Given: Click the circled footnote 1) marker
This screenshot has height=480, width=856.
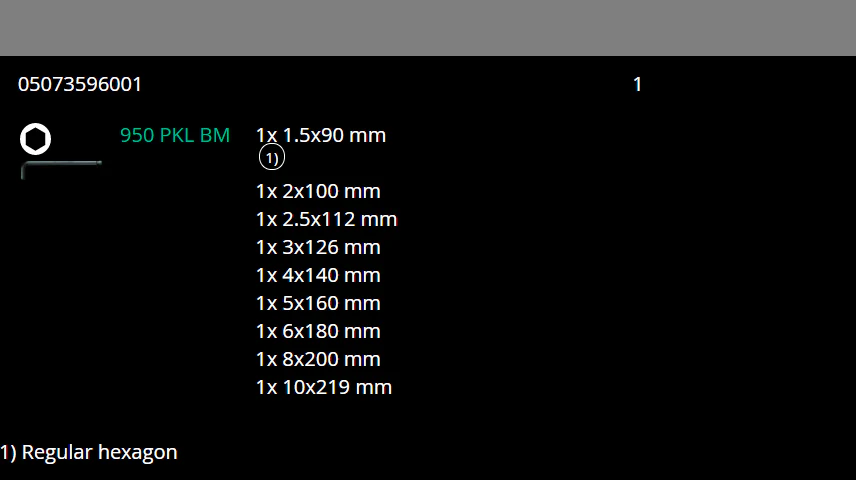Looking at the screenshot, I should tap(271, 158).
